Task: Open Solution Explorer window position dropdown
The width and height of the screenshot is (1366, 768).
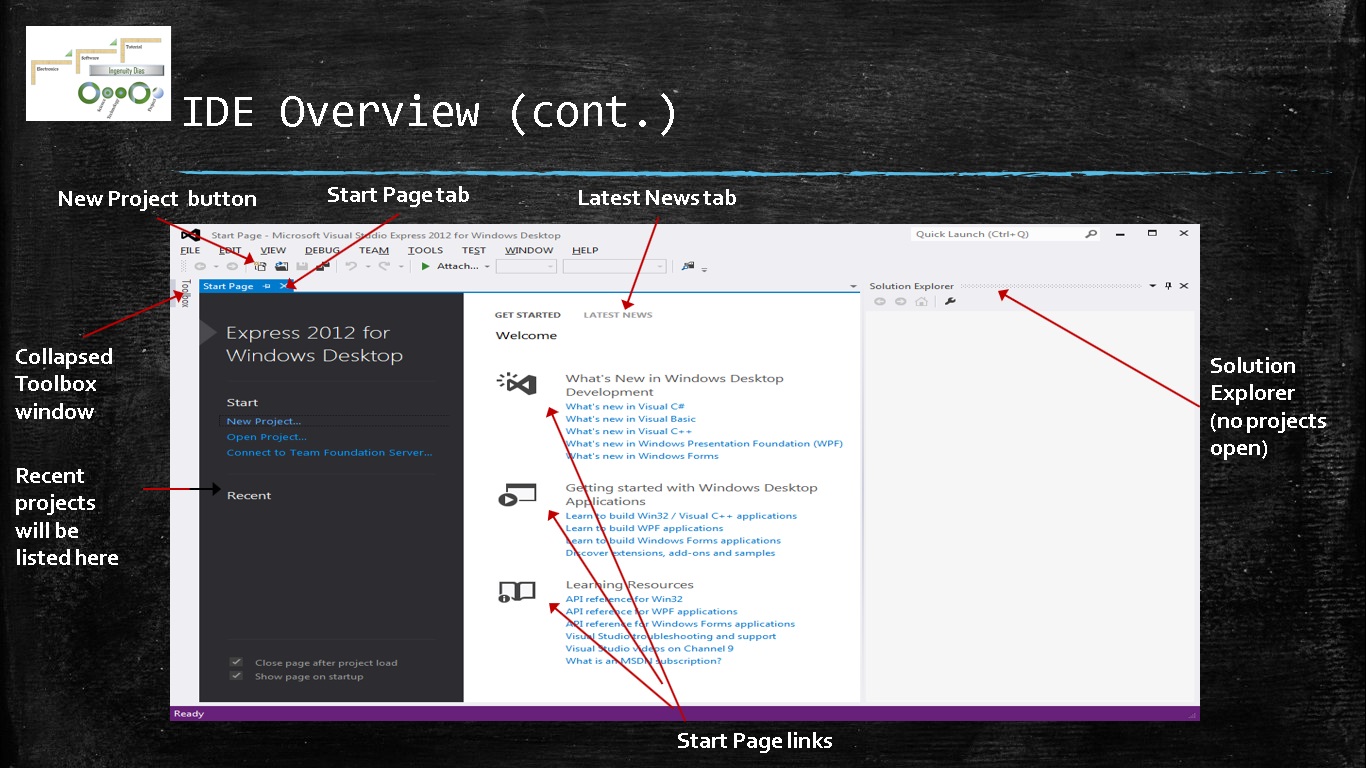Action: 1152,286
